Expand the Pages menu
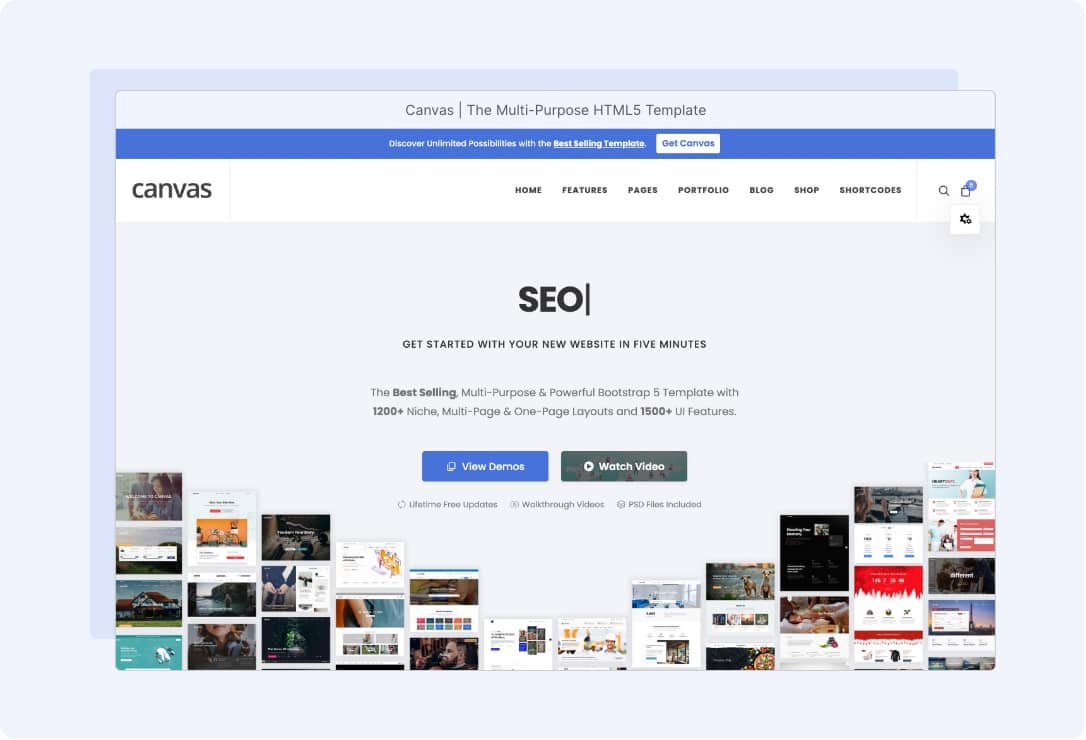The image size is (1086, 740). coord(642,190)
